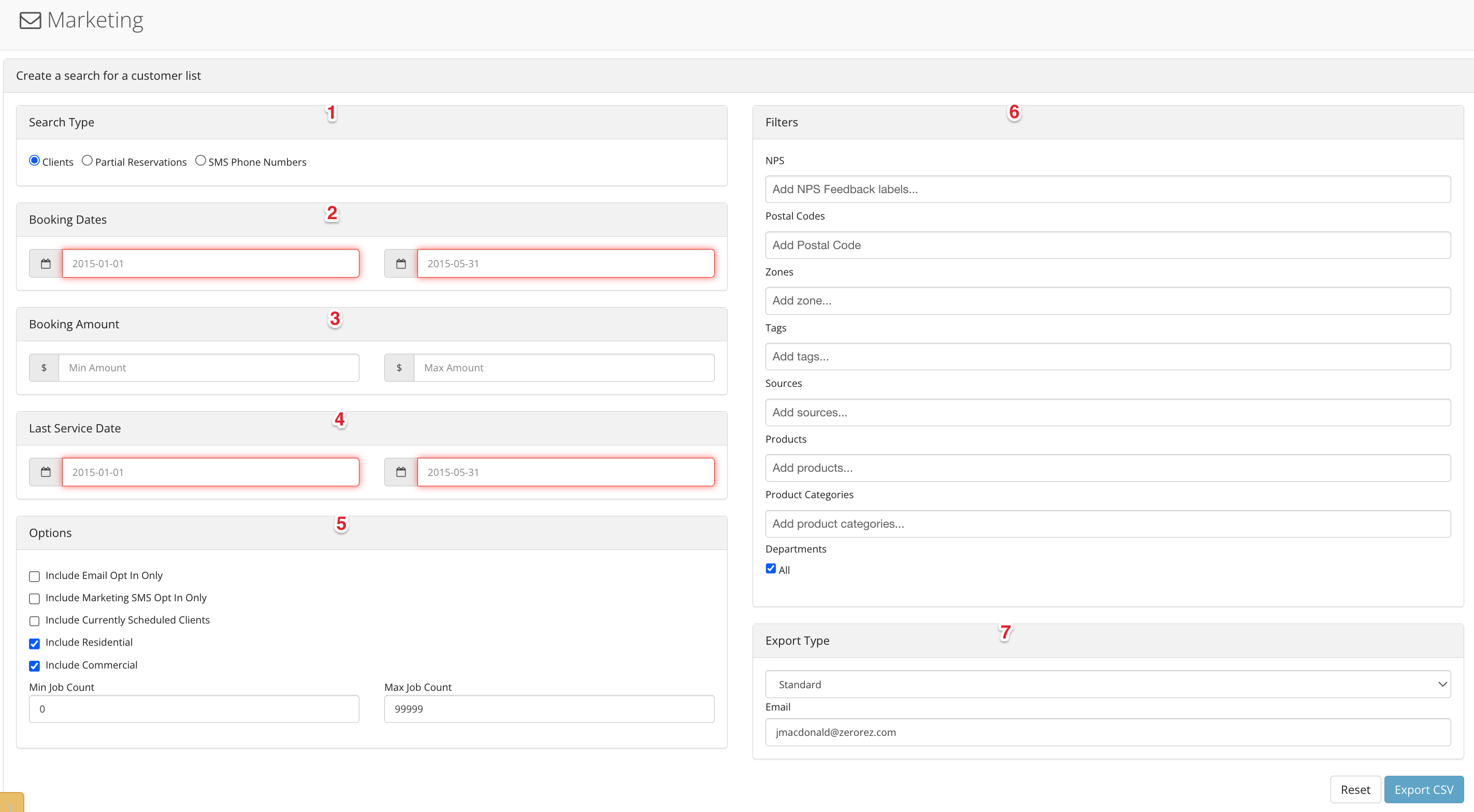Screen dimensions: 1474x812
Task: Click the Product Categories label
Action: click(x=809, y=495)
